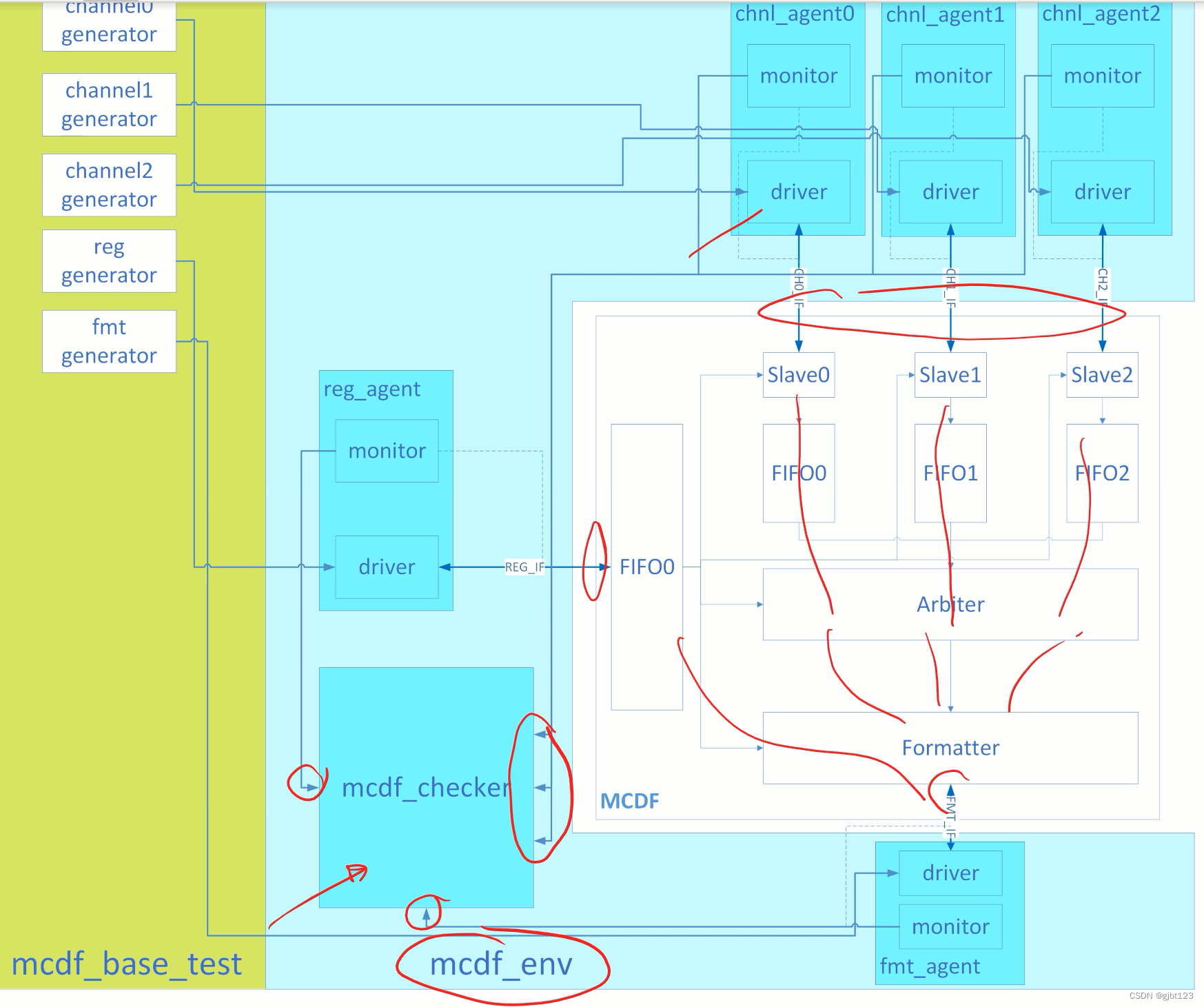Select the channel1 generator box
1204x1007 pixels.
[109, 105]
